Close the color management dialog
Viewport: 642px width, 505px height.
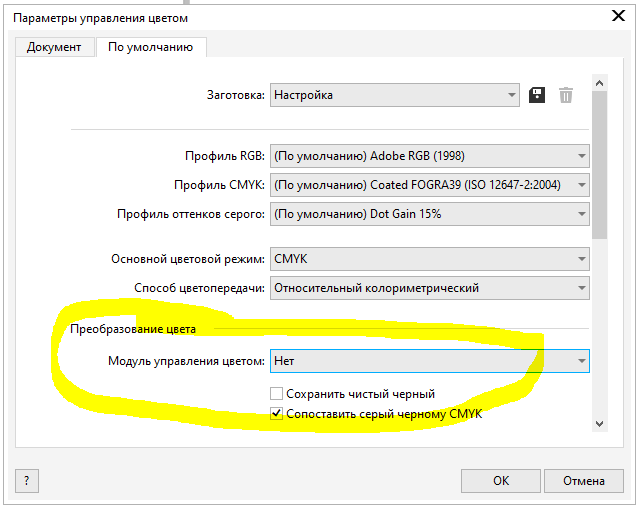pos(618,16)
